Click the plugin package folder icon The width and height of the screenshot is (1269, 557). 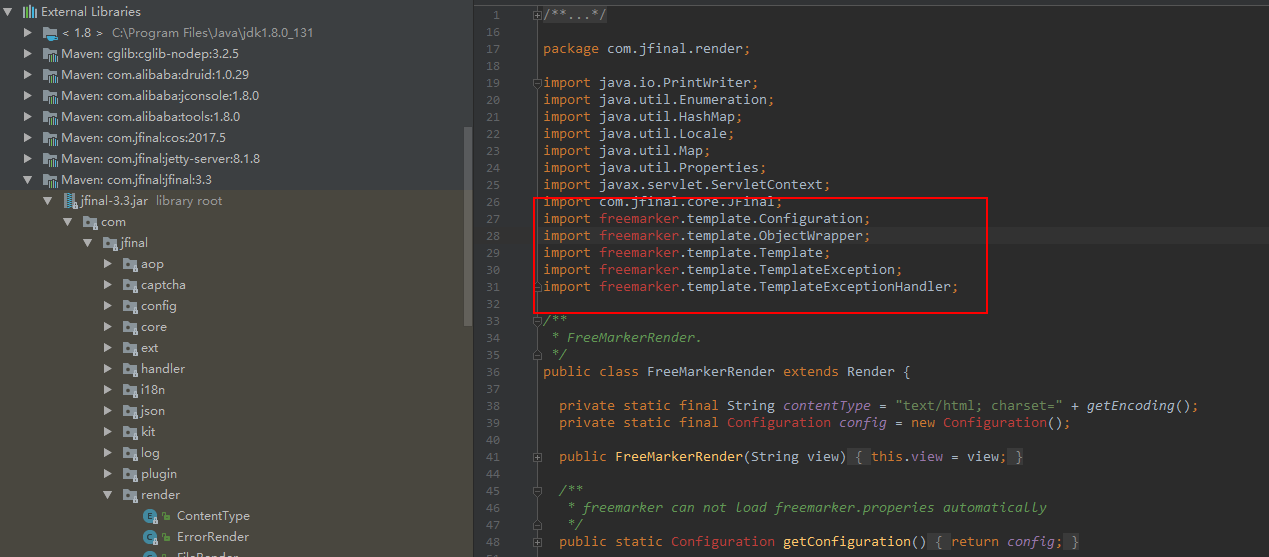click(x=130, y=474)
